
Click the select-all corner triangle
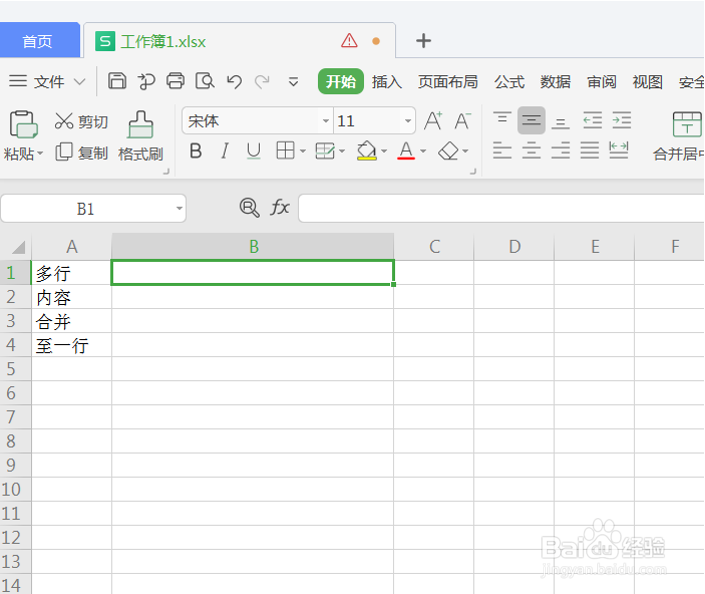[x=17, y=246]
